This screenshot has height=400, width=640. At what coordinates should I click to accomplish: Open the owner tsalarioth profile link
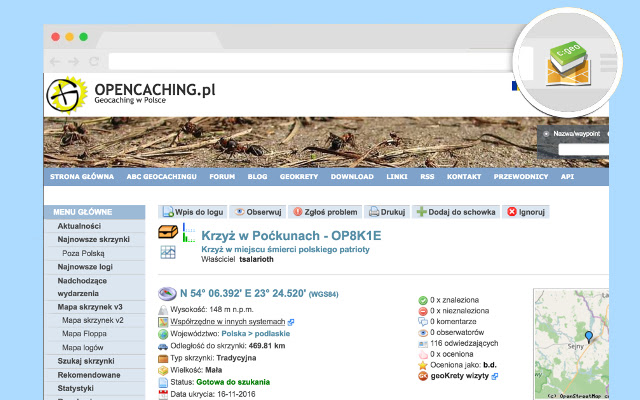tap(256, 259)
